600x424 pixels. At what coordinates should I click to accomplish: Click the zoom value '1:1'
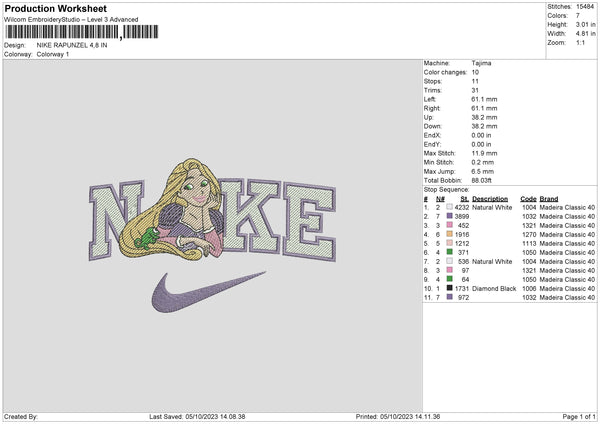[580, 42]
